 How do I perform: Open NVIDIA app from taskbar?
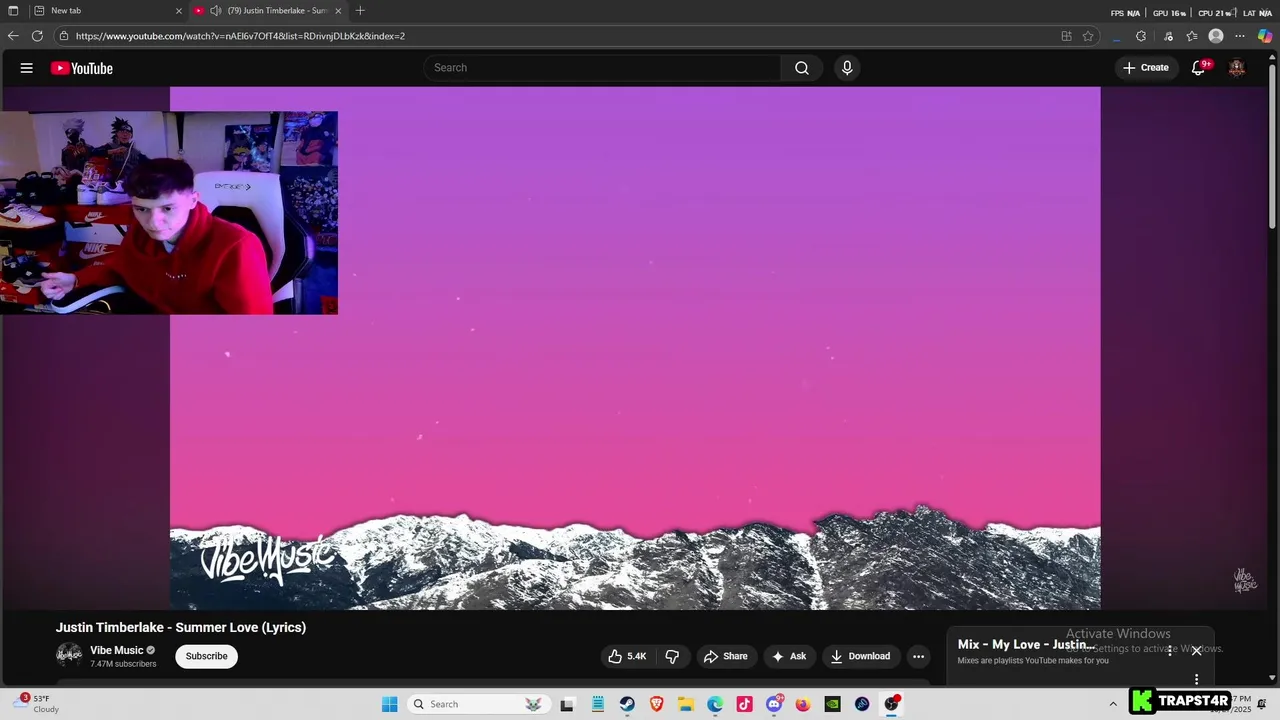[832, 704]
